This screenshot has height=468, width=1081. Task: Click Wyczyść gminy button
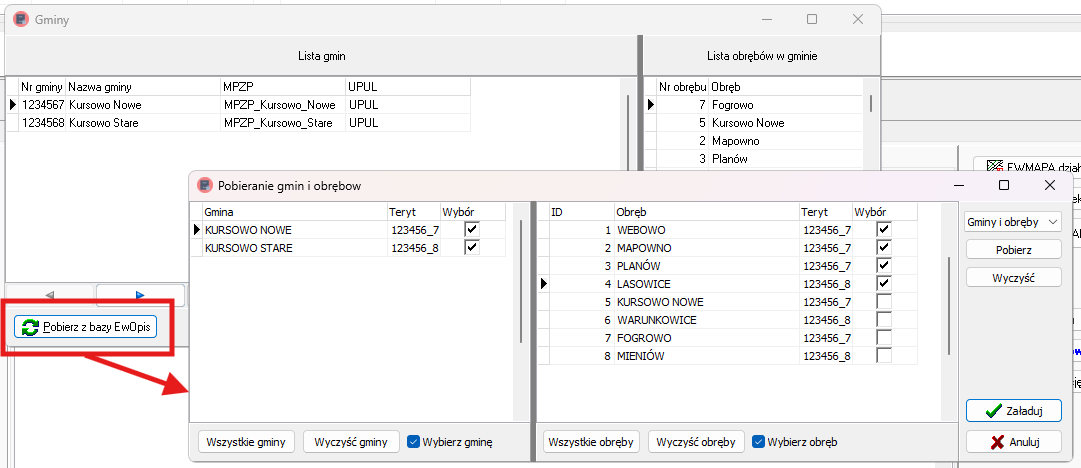[x=352, y=442]
